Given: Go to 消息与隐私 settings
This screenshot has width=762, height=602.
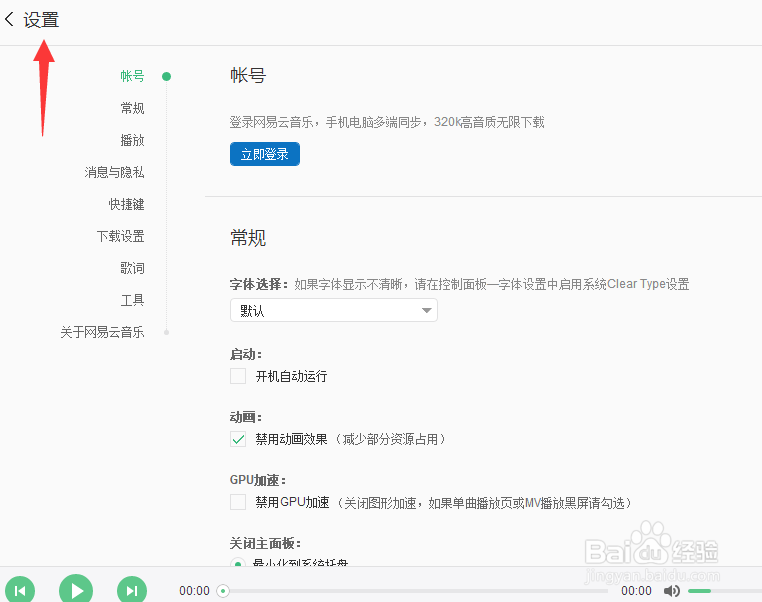Looking at the screenshot, I should click(x=114, y=172).
